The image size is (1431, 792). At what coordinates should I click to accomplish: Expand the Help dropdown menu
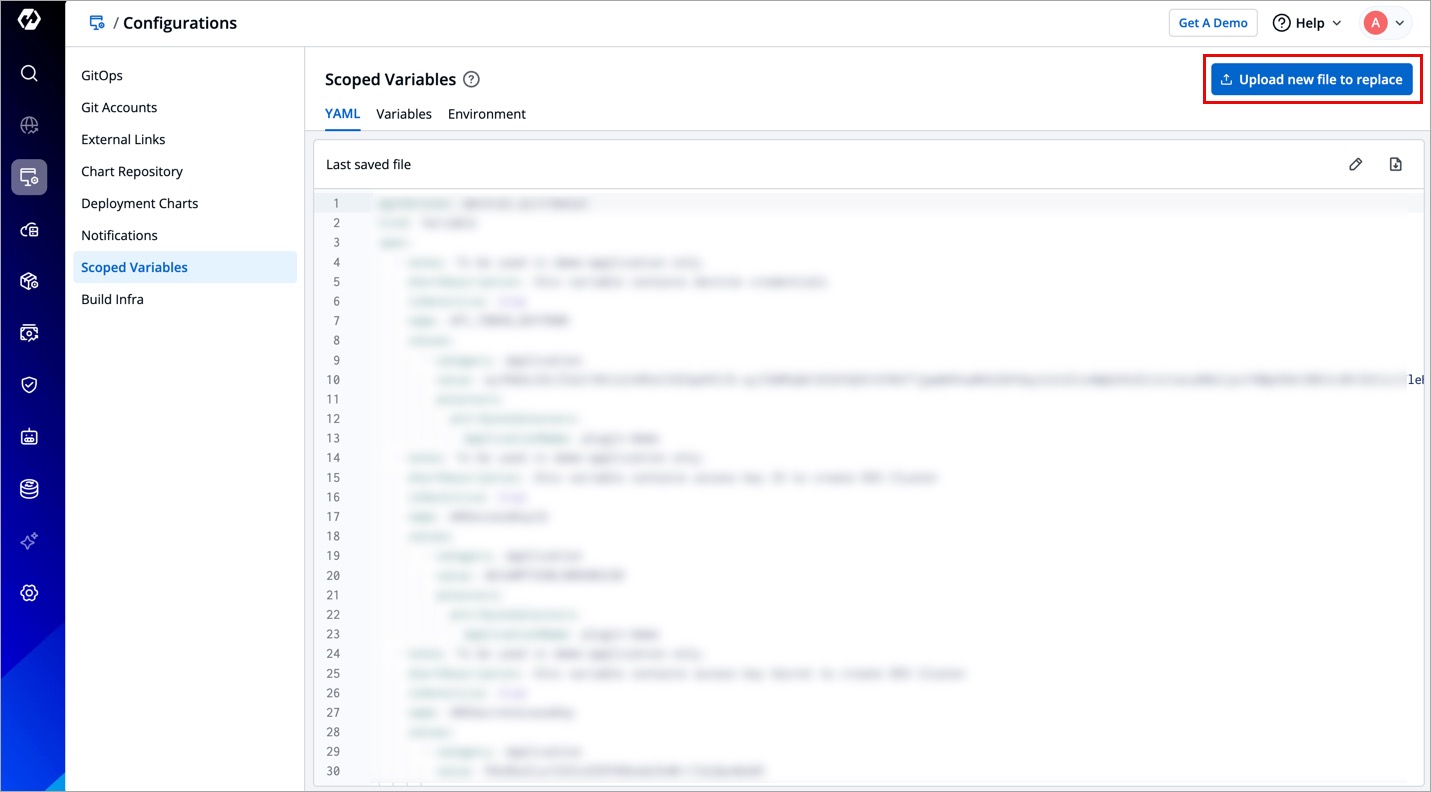click(1307, 23)
